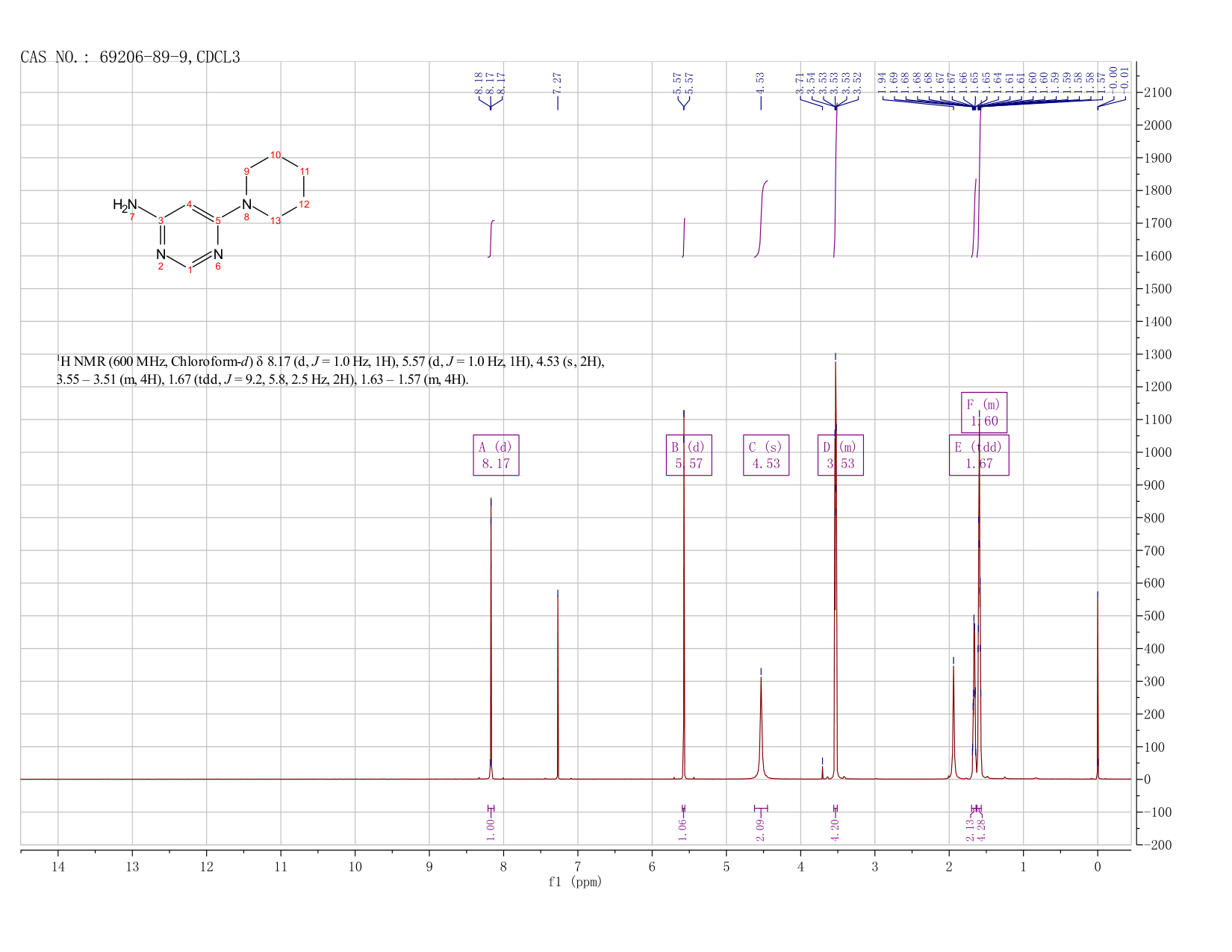This screenshot has height=952, width=1232.
Task: Select integral value 1.00 under 8.17 peak
Action: point(491,830)
